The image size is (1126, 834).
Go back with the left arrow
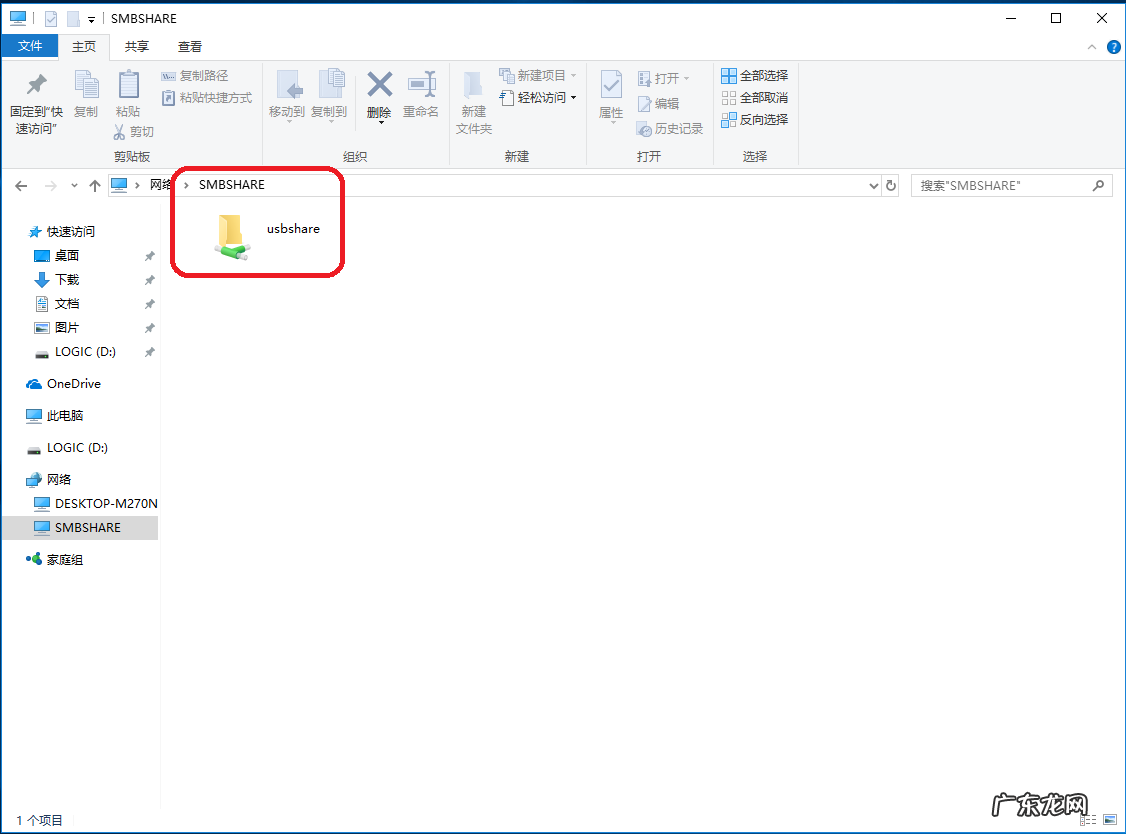pos(22,186)
